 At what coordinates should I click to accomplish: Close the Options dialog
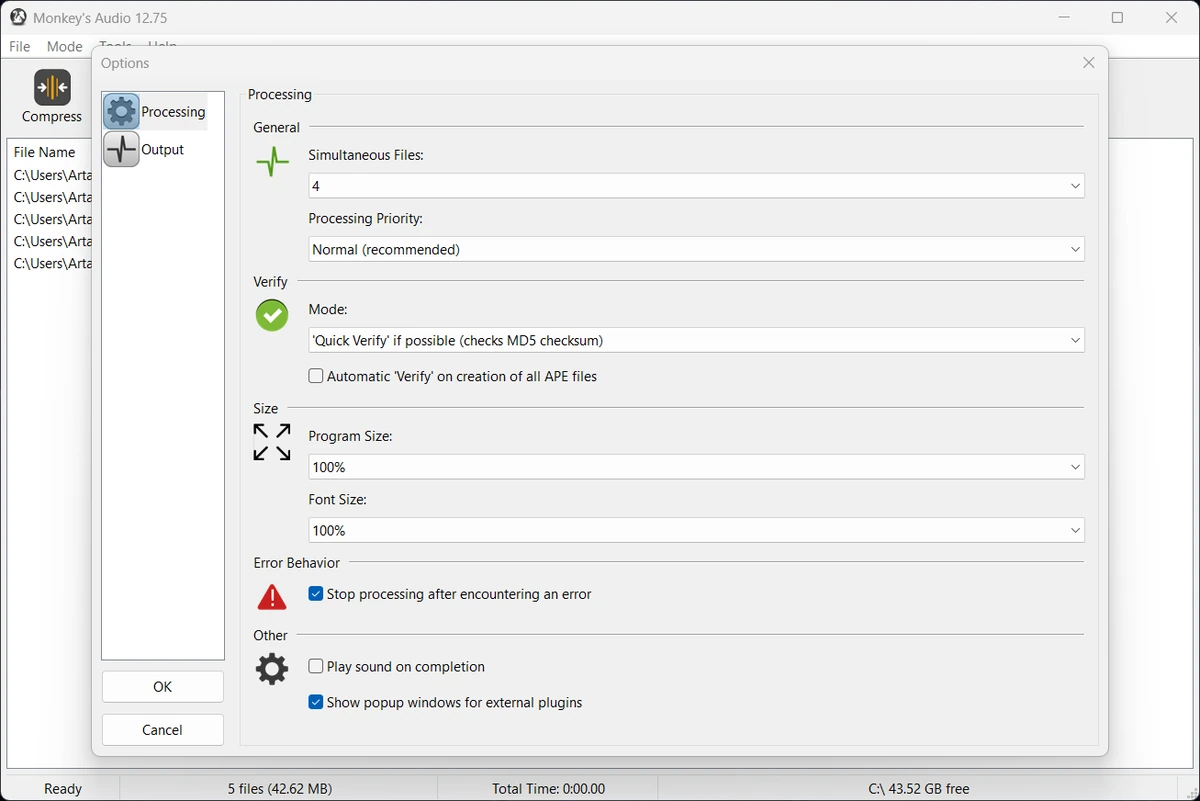pyautogui.click(x=1089, y=63)
